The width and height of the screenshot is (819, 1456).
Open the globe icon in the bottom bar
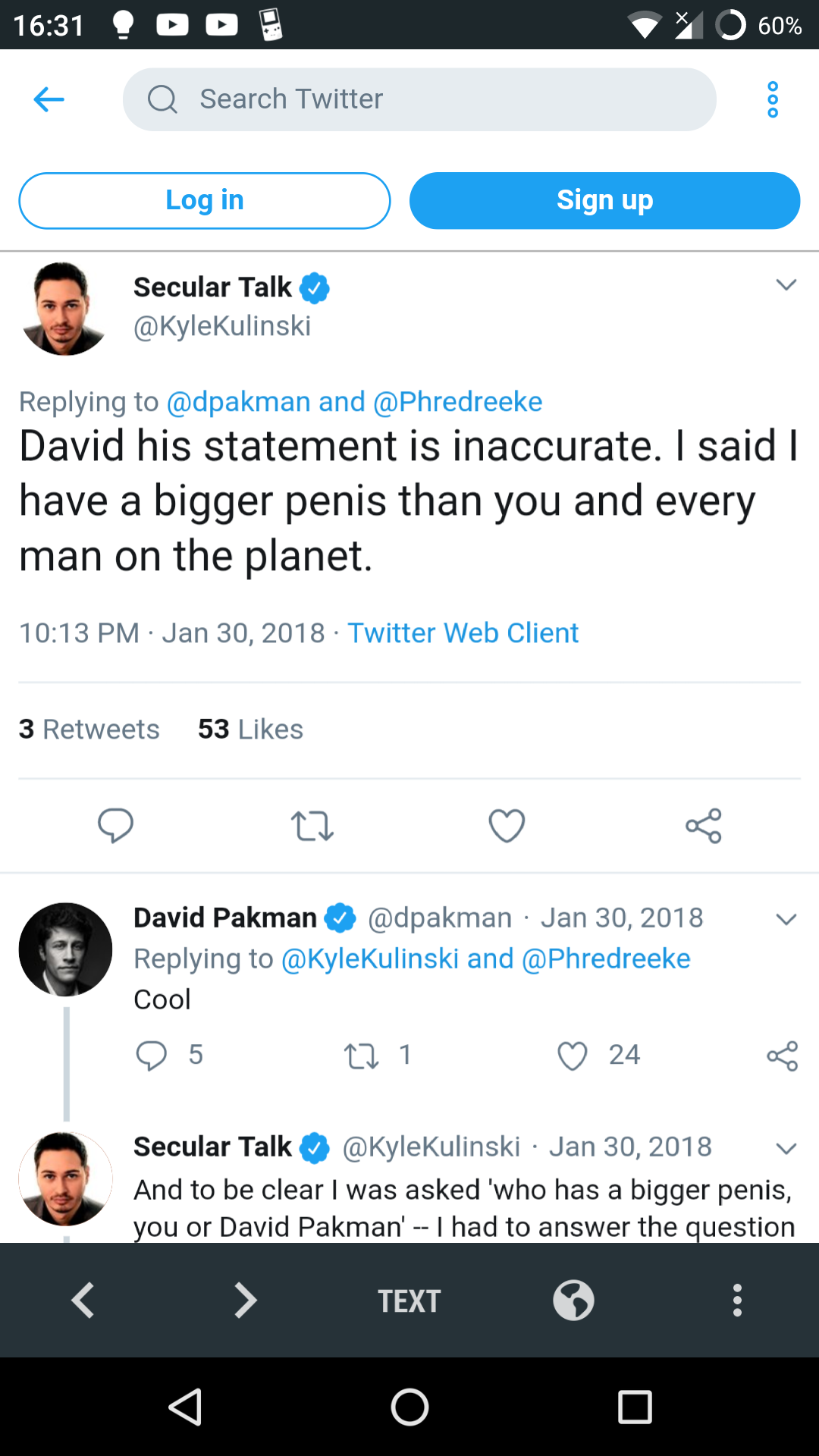click(x=573, y=1301)
